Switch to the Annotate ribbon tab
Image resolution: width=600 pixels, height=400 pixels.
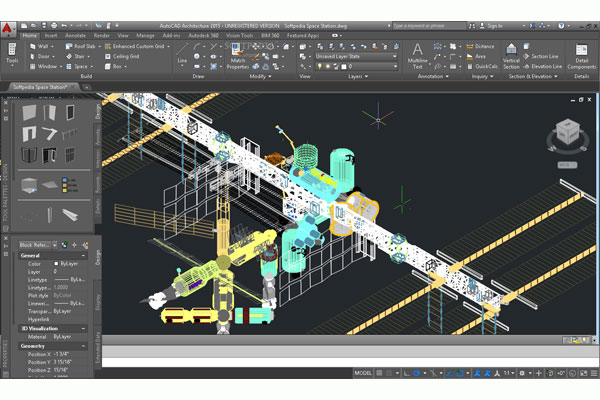pos(76,34)
